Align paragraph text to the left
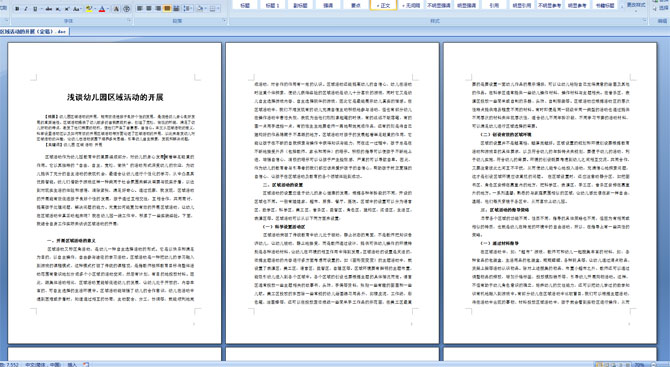The image size is (670, 367). (139, 9)
